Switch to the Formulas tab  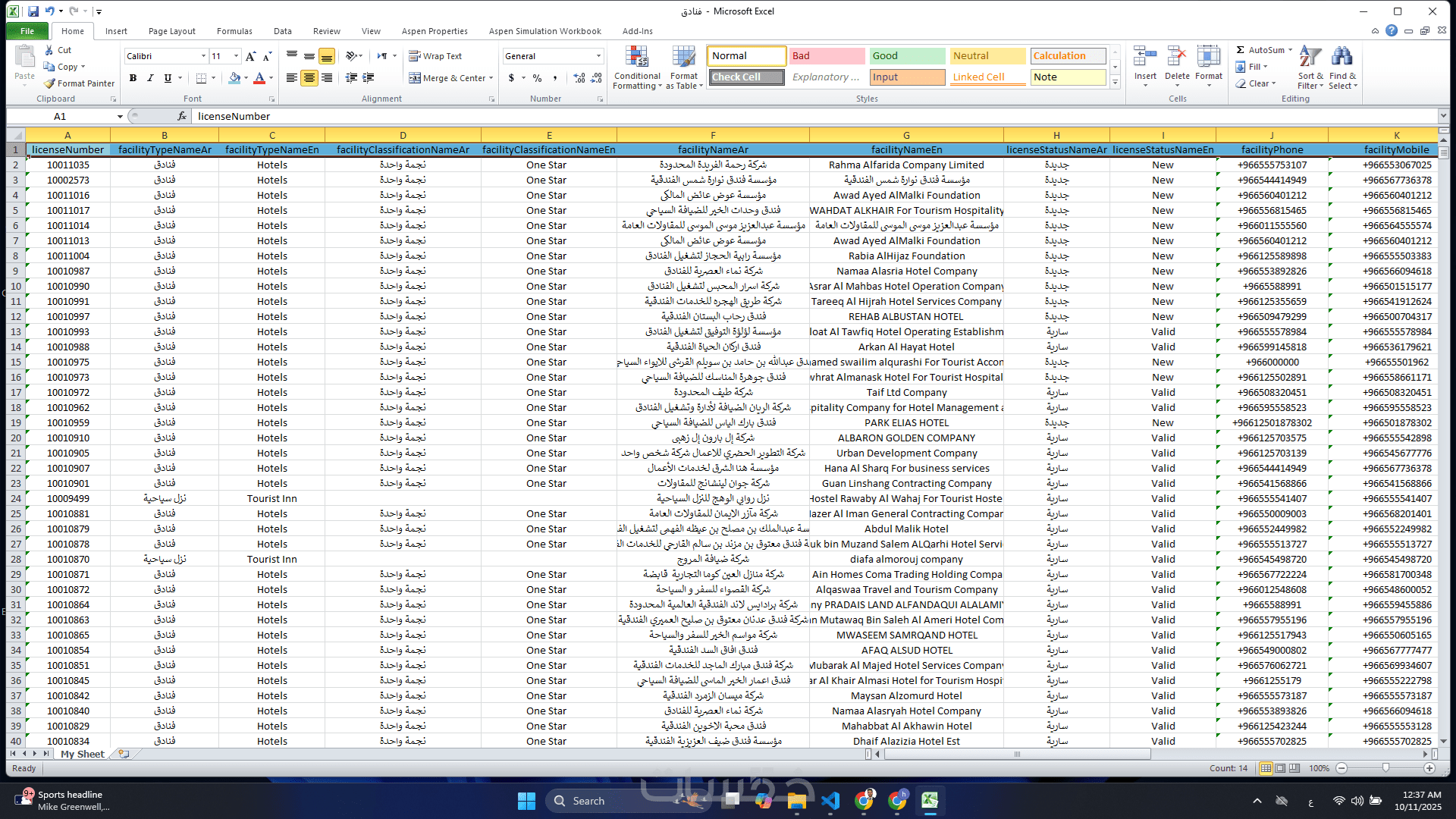(x=234, y=31)
